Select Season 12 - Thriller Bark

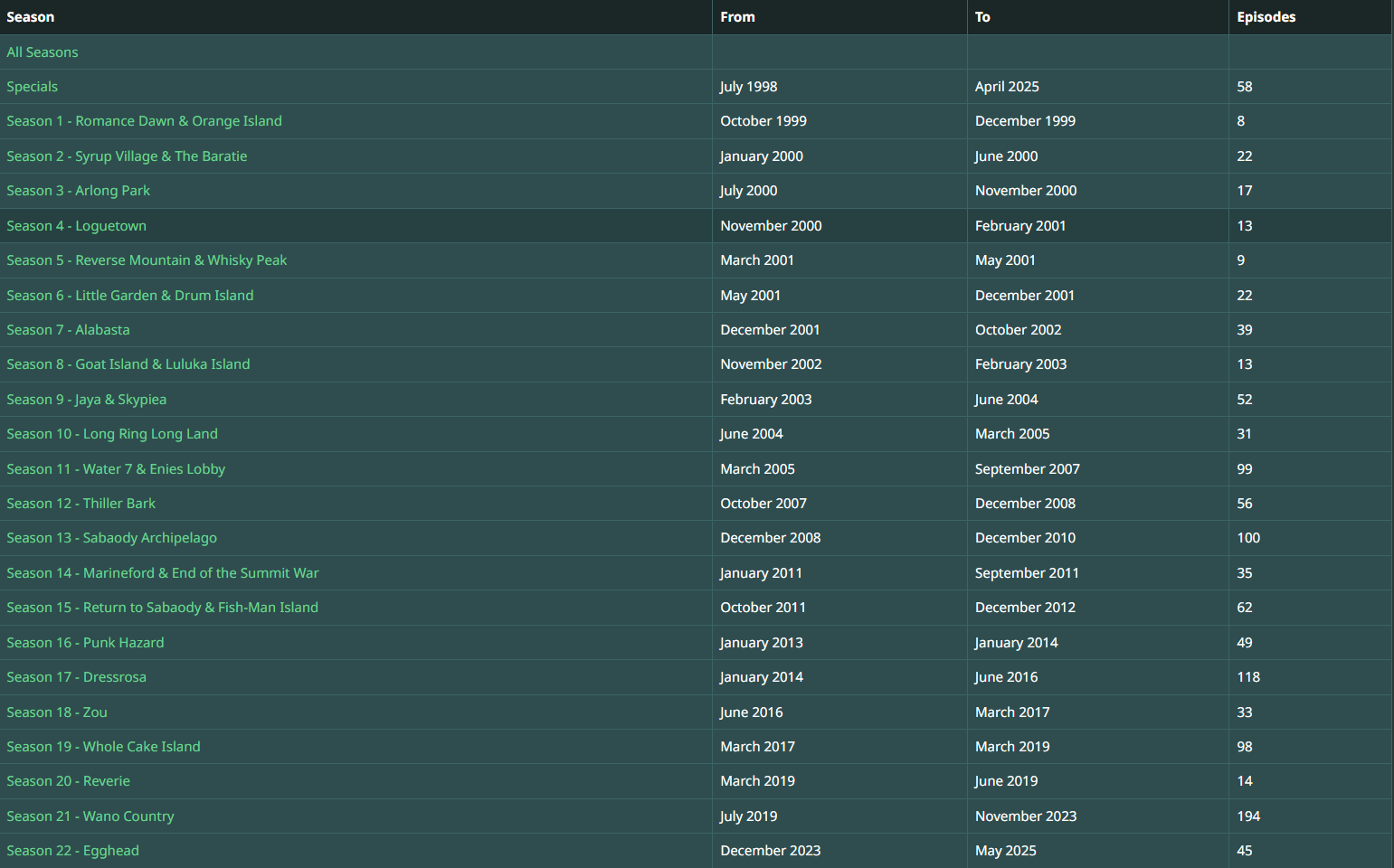(x=81, y=504)
